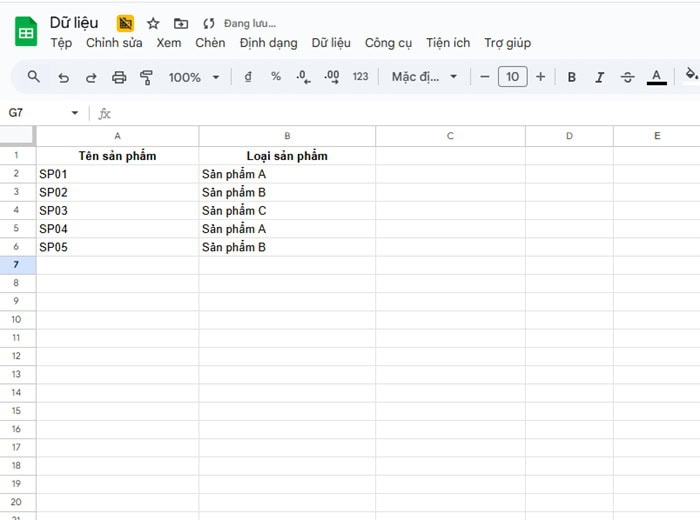Click the saving status sync icon
This screenshot has width=700, height=520.
(208, 23)
